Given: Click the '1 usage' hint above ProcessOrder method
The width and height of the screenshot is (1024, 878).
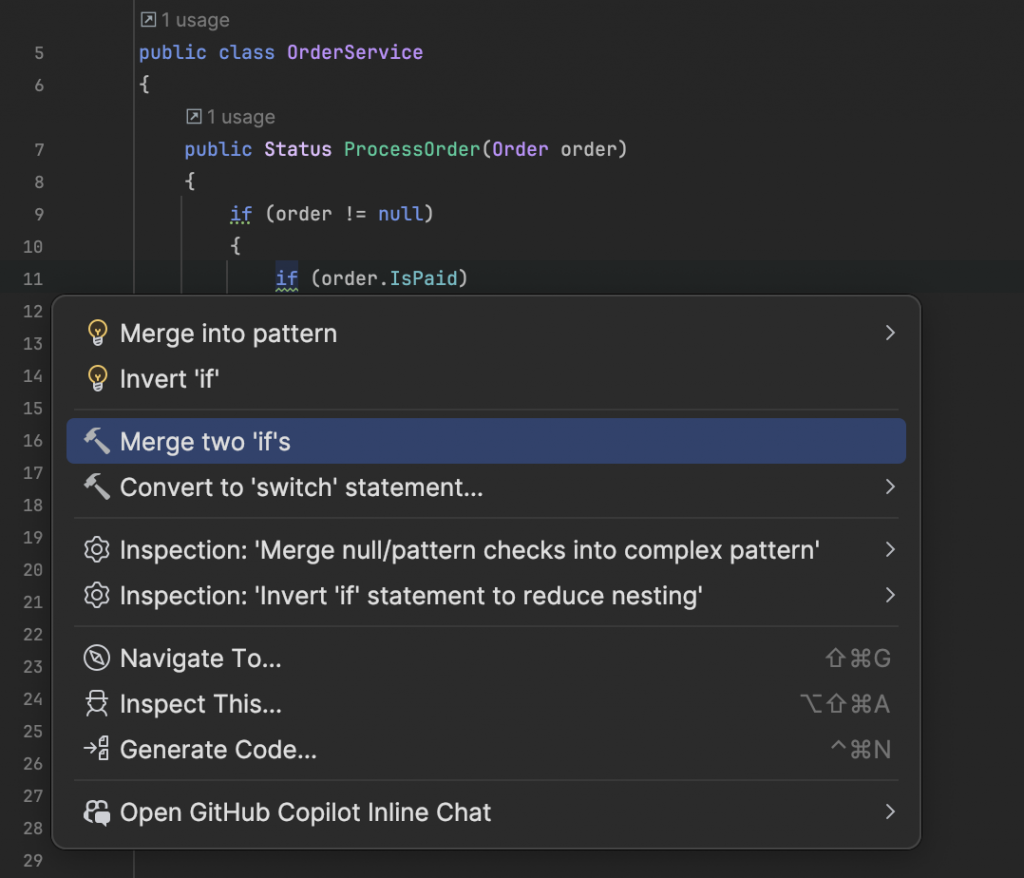Looking at the screenshot, I should [231, 117].
